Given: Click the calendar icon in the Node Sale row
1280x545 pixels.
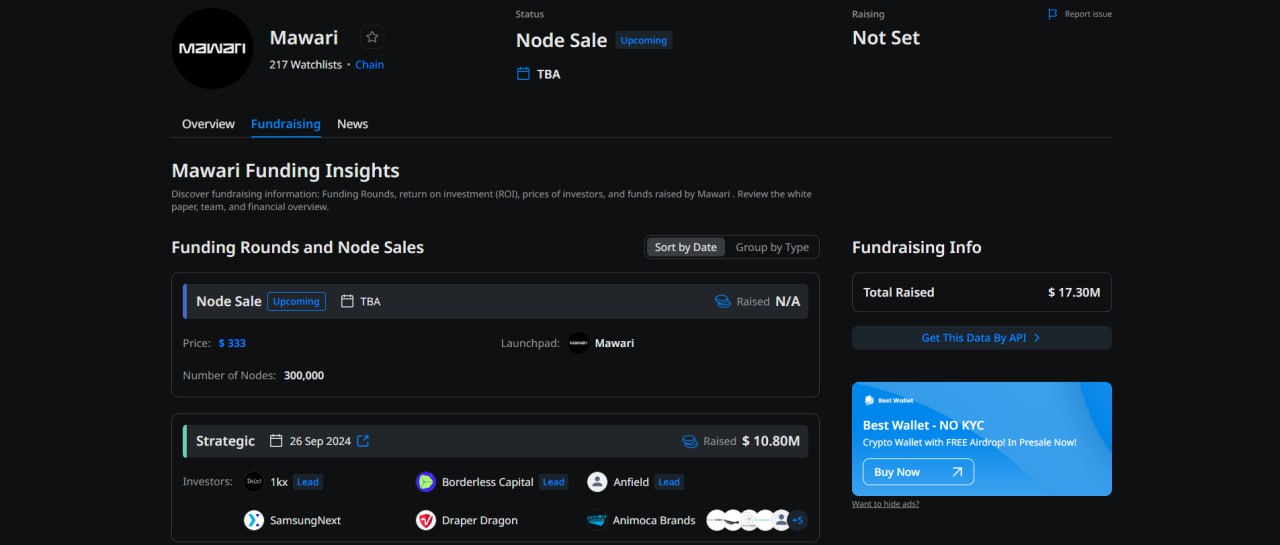Looking at the screenshot, I should pos(348,301).
